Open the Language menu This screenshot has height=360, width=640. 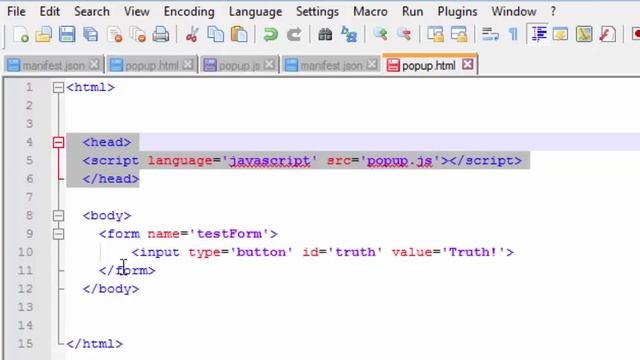coord(256,11)
